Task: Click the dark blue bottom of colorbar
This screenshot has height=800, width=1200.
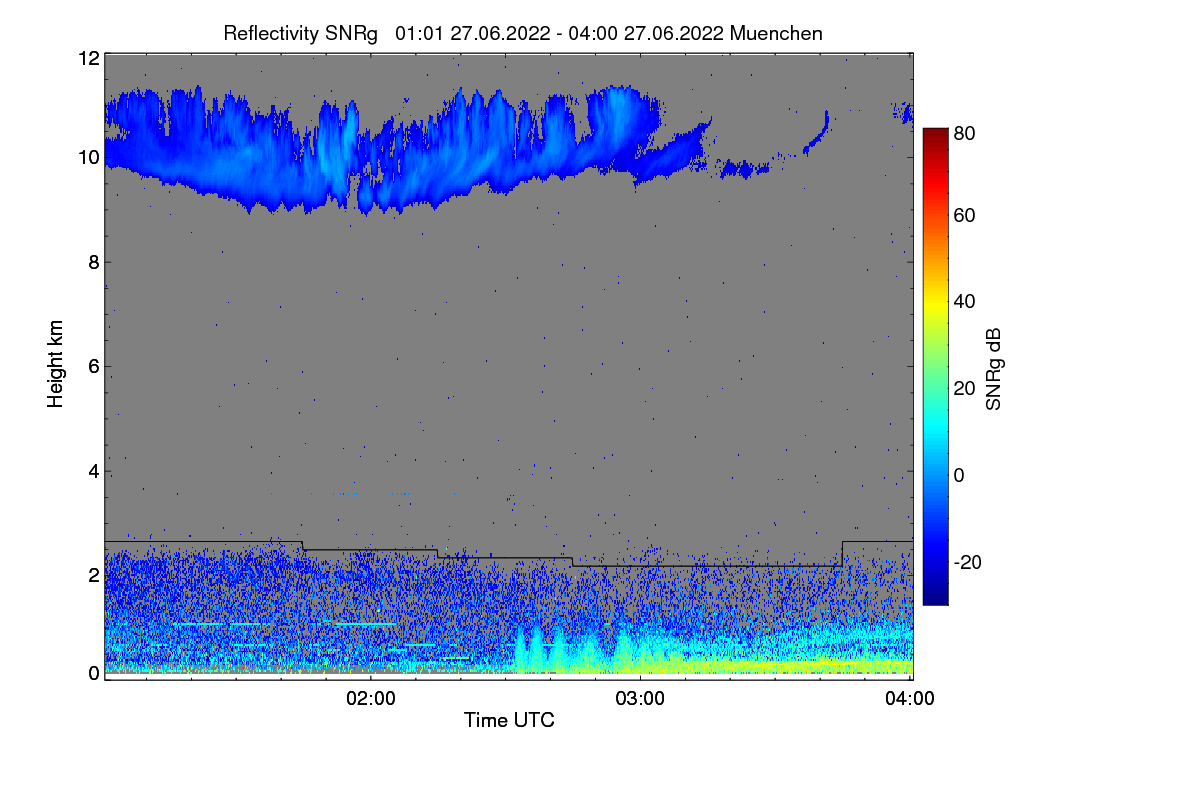Action: pos(934,597)
